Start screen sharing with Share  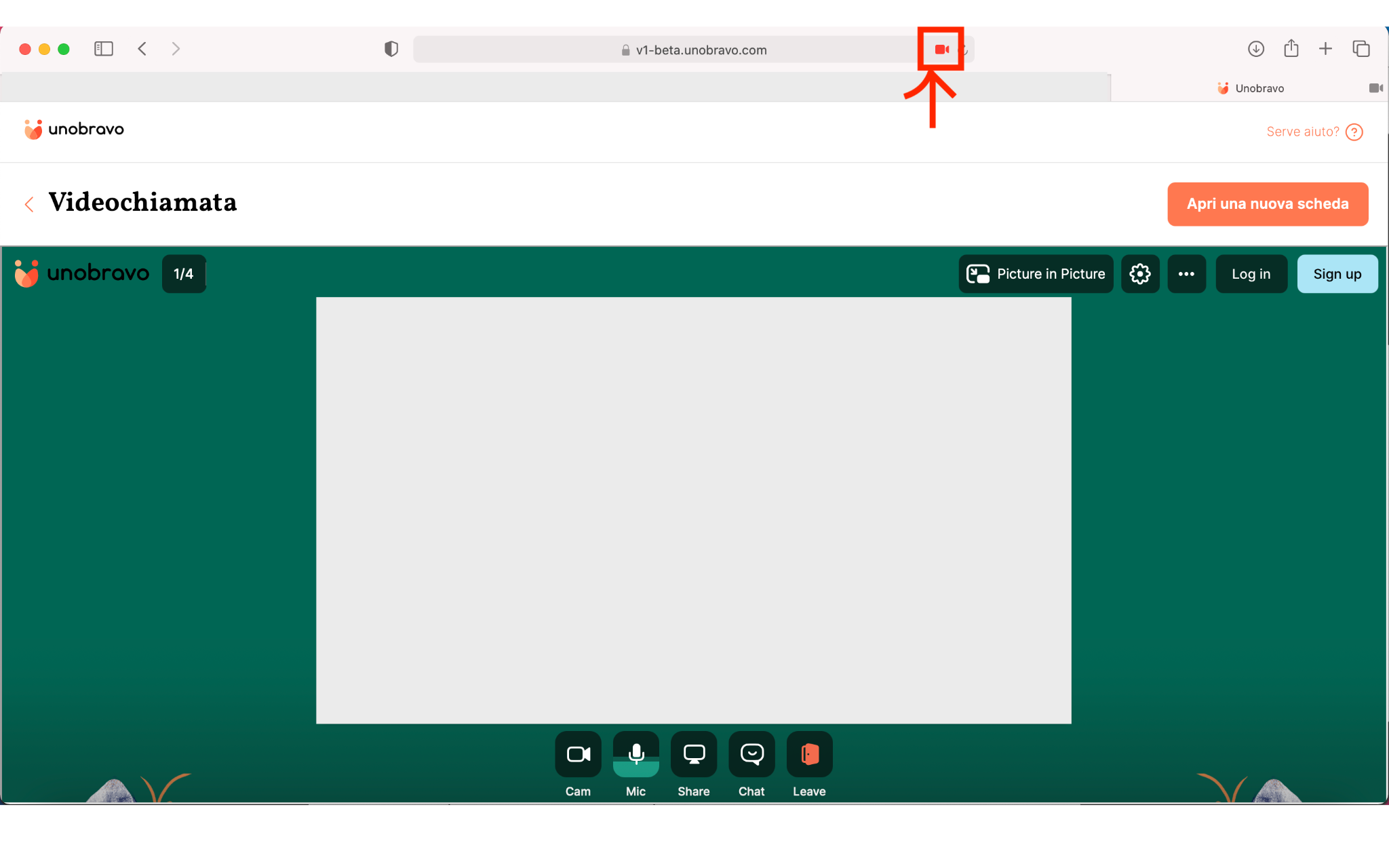[693, 754]
